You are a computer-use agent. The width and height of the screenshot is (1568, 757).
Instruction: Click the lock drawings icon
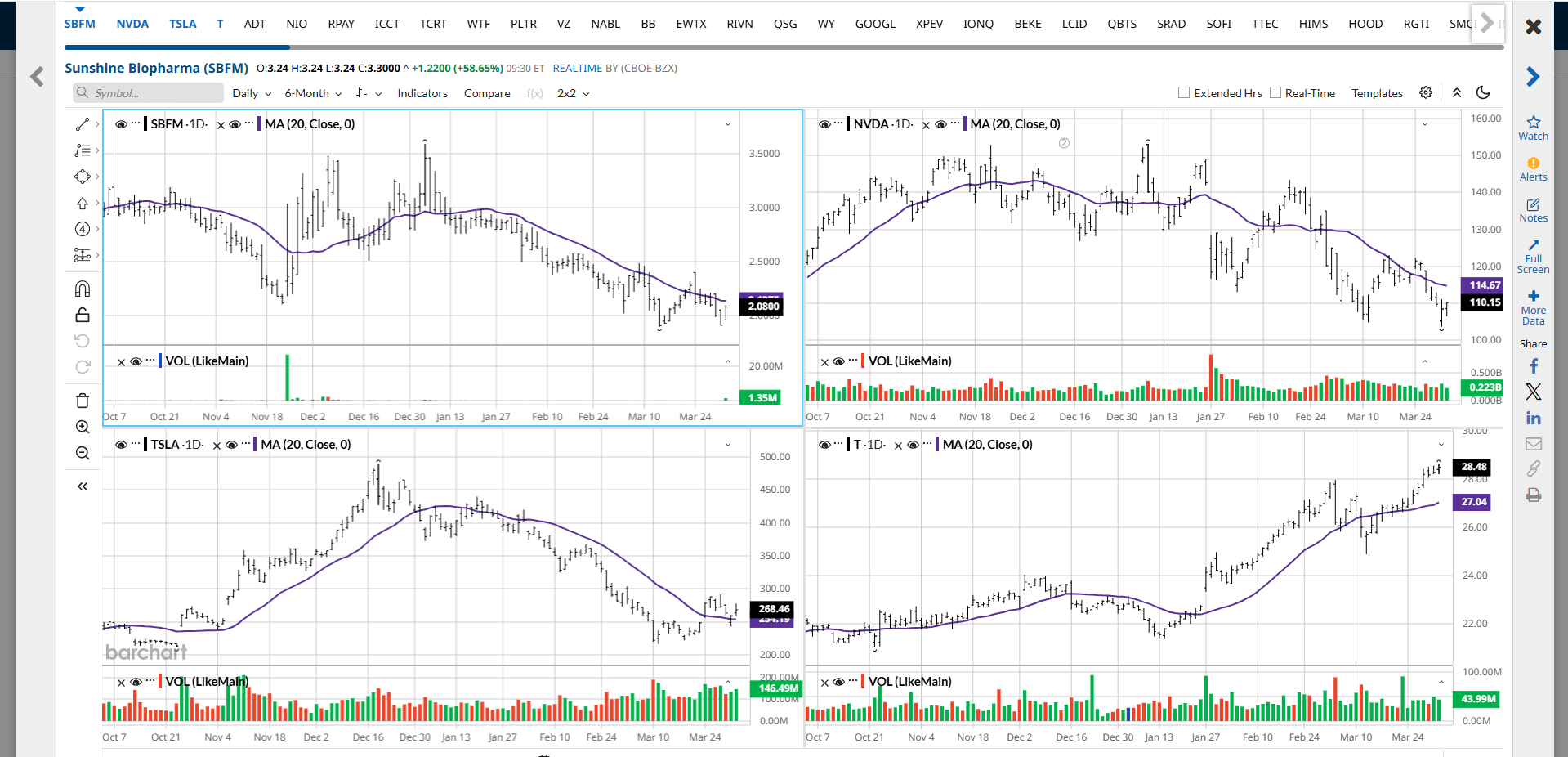[83, 315]
